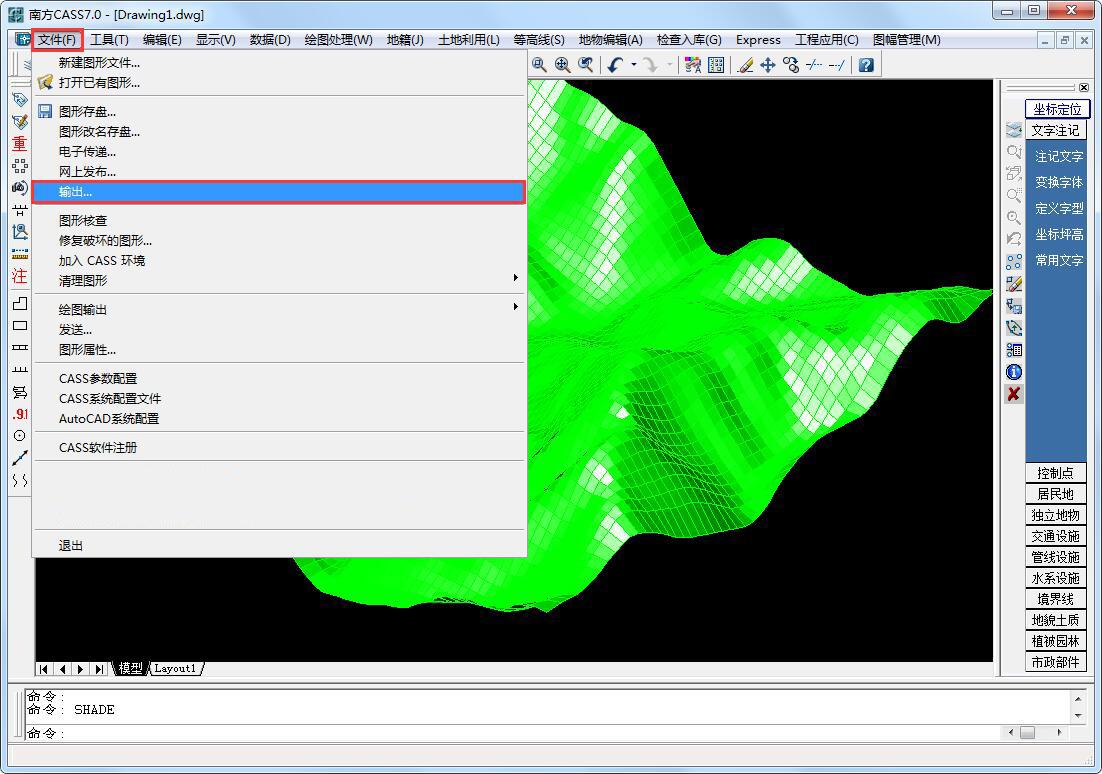The width and height of the screenshot is (1102, 774).
Task: Open the 交通设施 category button
Action: pos(1055,536)
